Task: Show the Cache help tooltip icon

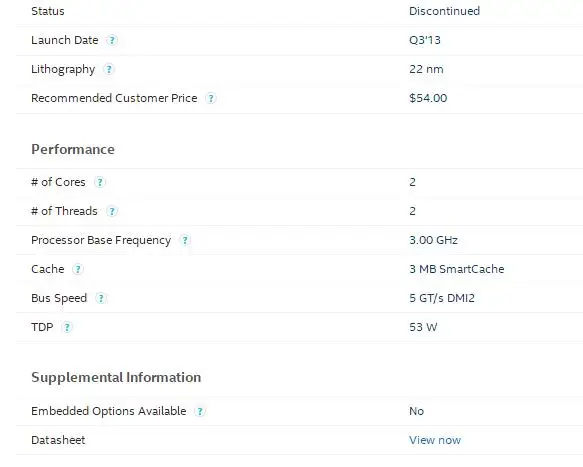Action: 78,269
